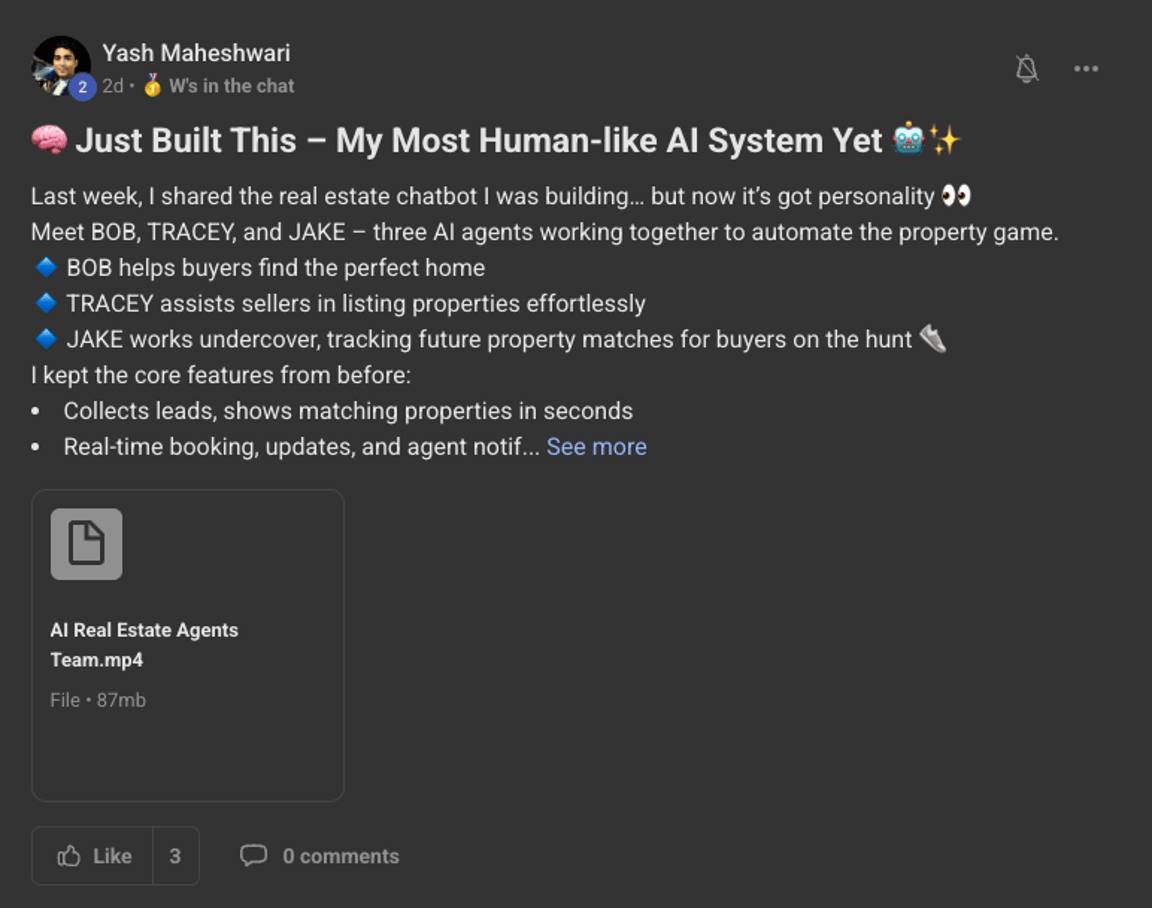The height and width of the screenshot is (908, 1152).
Task: Click the gray file document icon
Action: pos(87,544)
